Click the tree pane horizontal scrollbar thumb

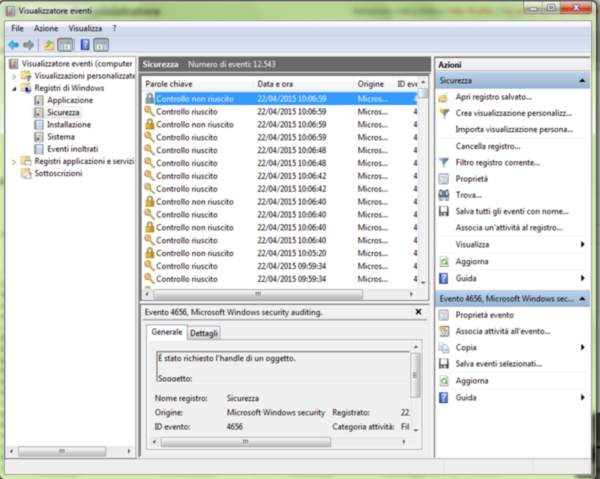point(62,451)
